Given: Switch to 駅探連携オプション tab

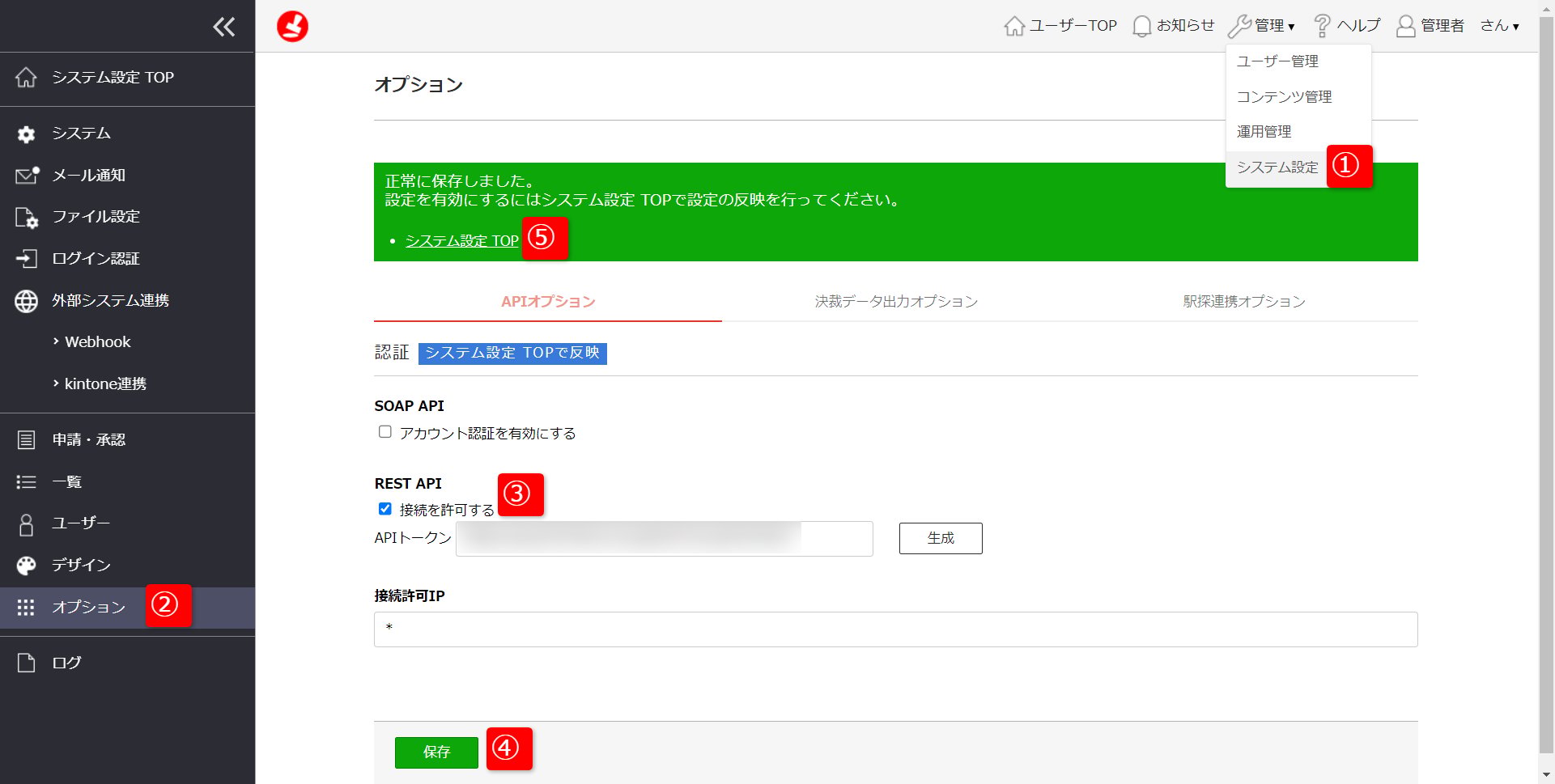Looking at the screenshot, I should (1244, 302).
